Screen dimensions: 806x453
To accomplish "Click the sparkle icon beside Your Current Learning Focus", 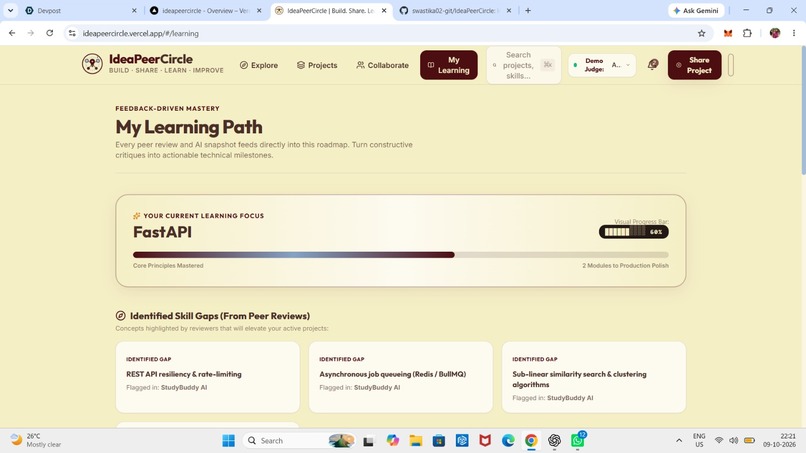I will tap(136, 216).
